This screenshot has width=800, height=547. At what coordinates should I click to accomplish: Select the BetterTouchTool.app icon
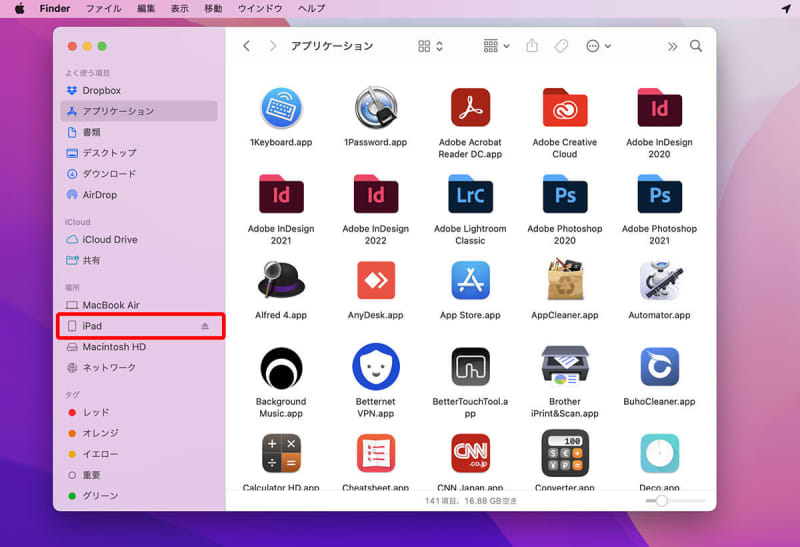coord(470,366)
